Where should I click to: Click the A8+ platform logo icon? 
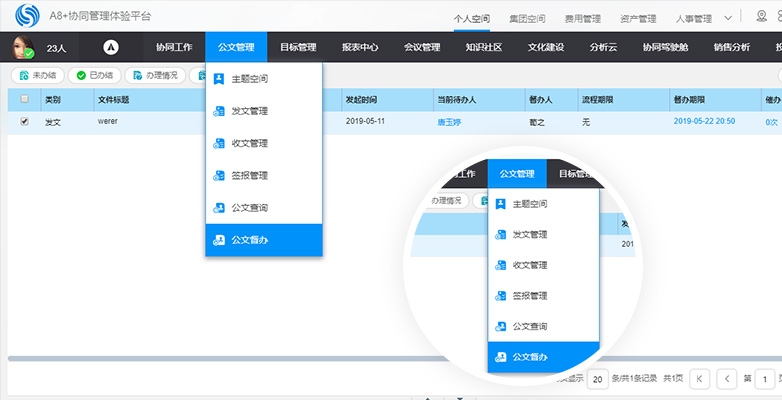[x=29, y=16]
